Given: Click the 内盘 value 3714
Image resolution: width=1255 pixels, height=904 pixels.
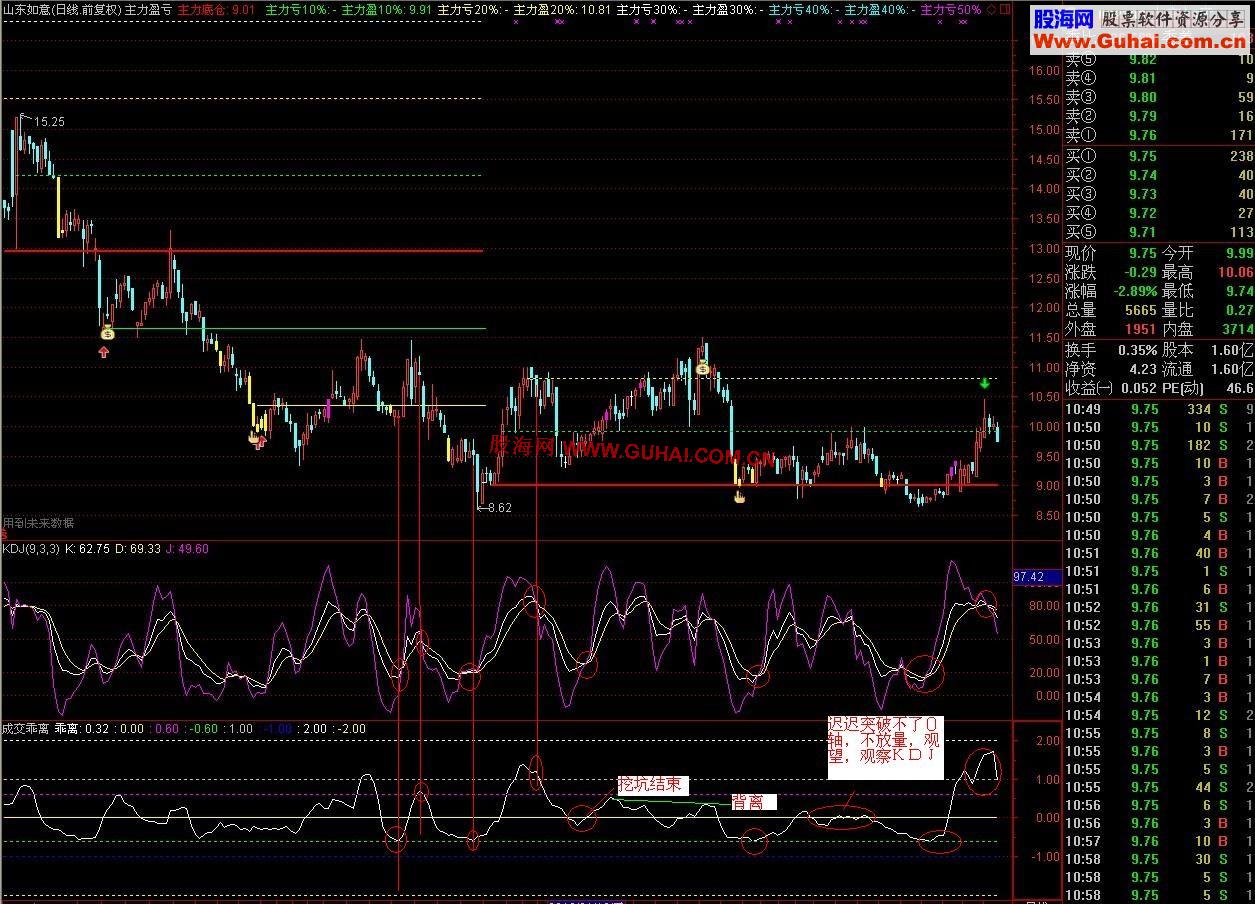Looking at the screenshot, I should pyautogui.click(x=1236, y=329).
